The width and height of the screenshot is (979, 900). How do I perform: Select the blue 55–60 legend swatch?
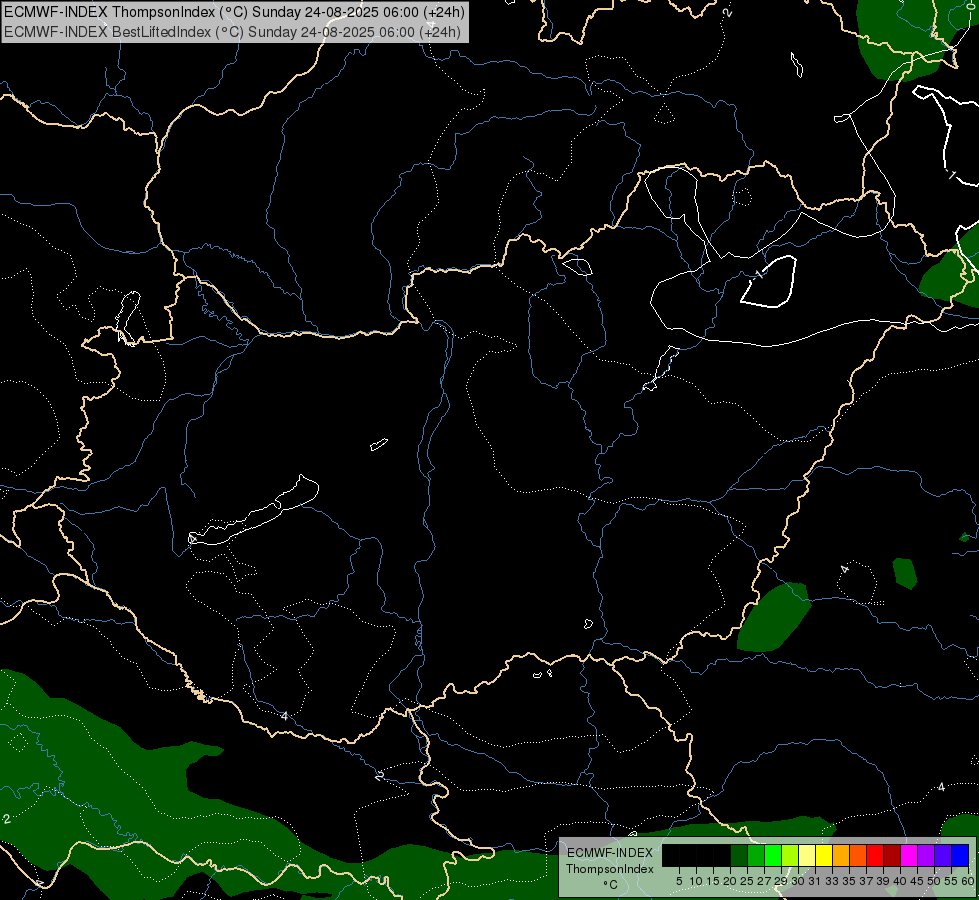[960, 855]
